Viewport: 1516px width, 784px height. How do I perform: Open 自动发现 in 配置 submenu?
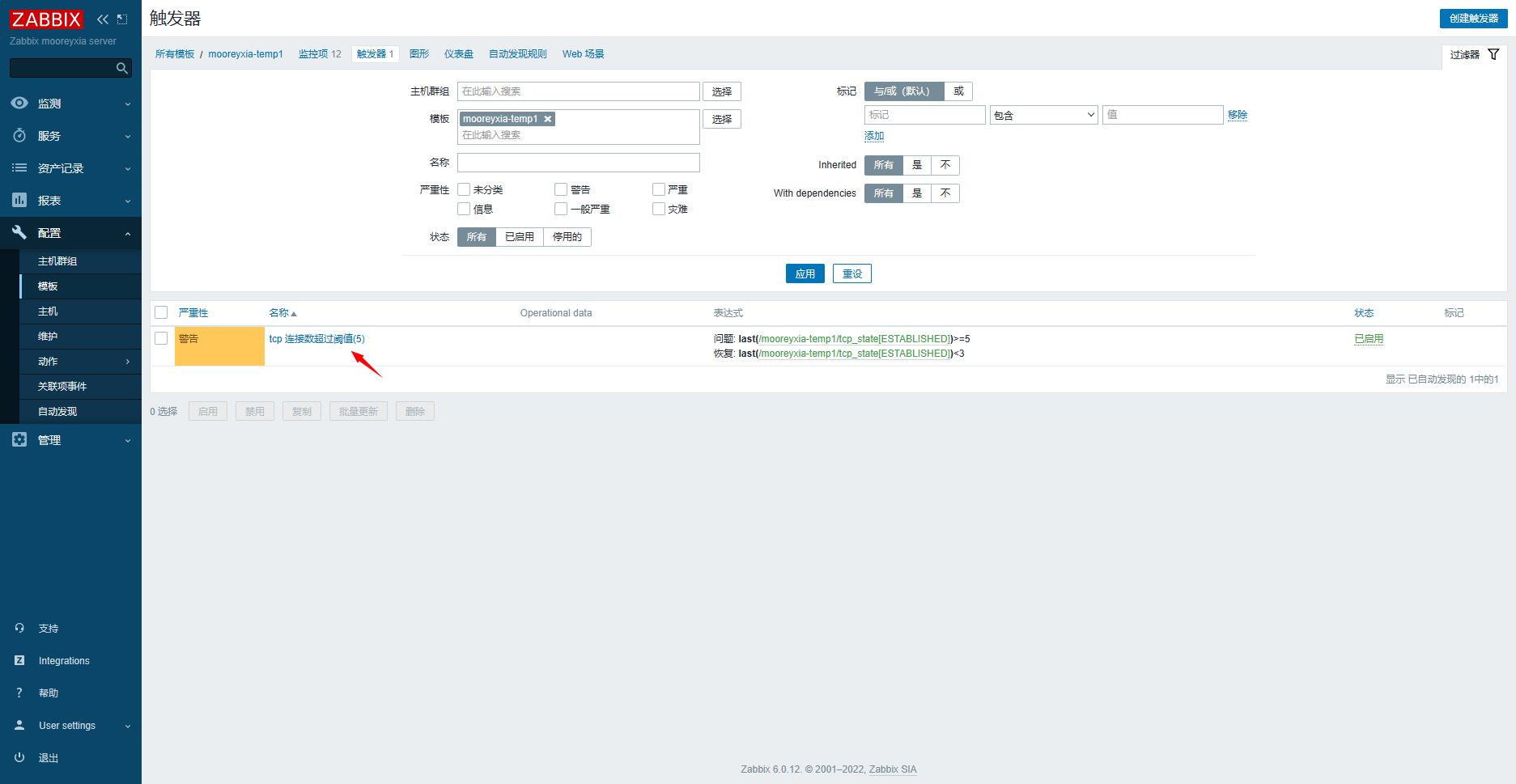coord(80,412)
